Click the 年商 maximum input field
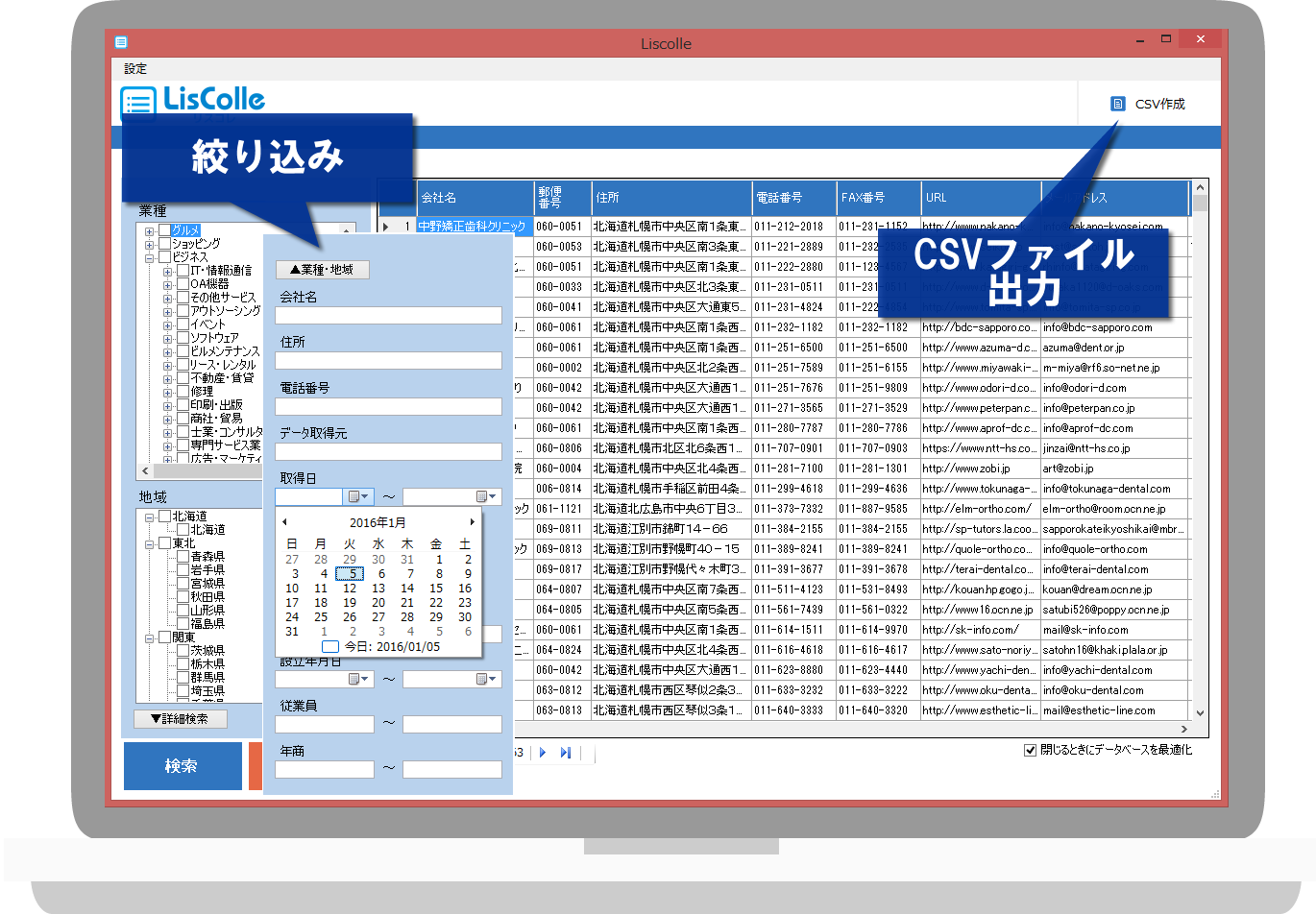 (452, 770)
